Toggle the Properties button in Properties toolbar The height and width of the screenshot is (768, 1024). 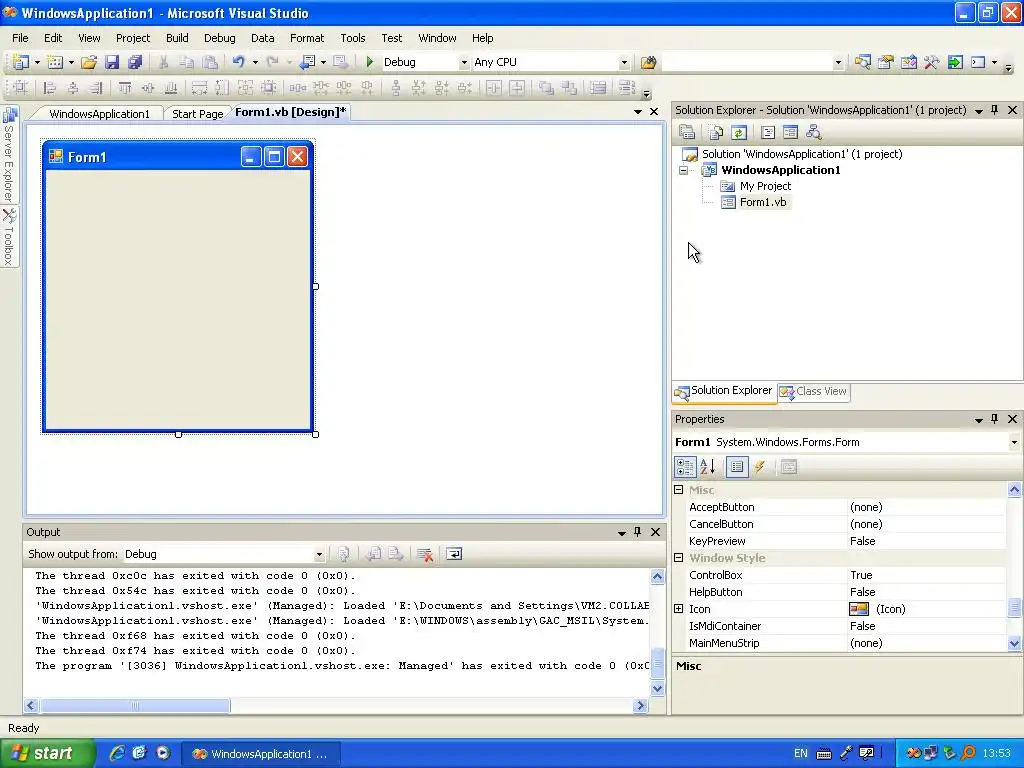pos(737,467)
